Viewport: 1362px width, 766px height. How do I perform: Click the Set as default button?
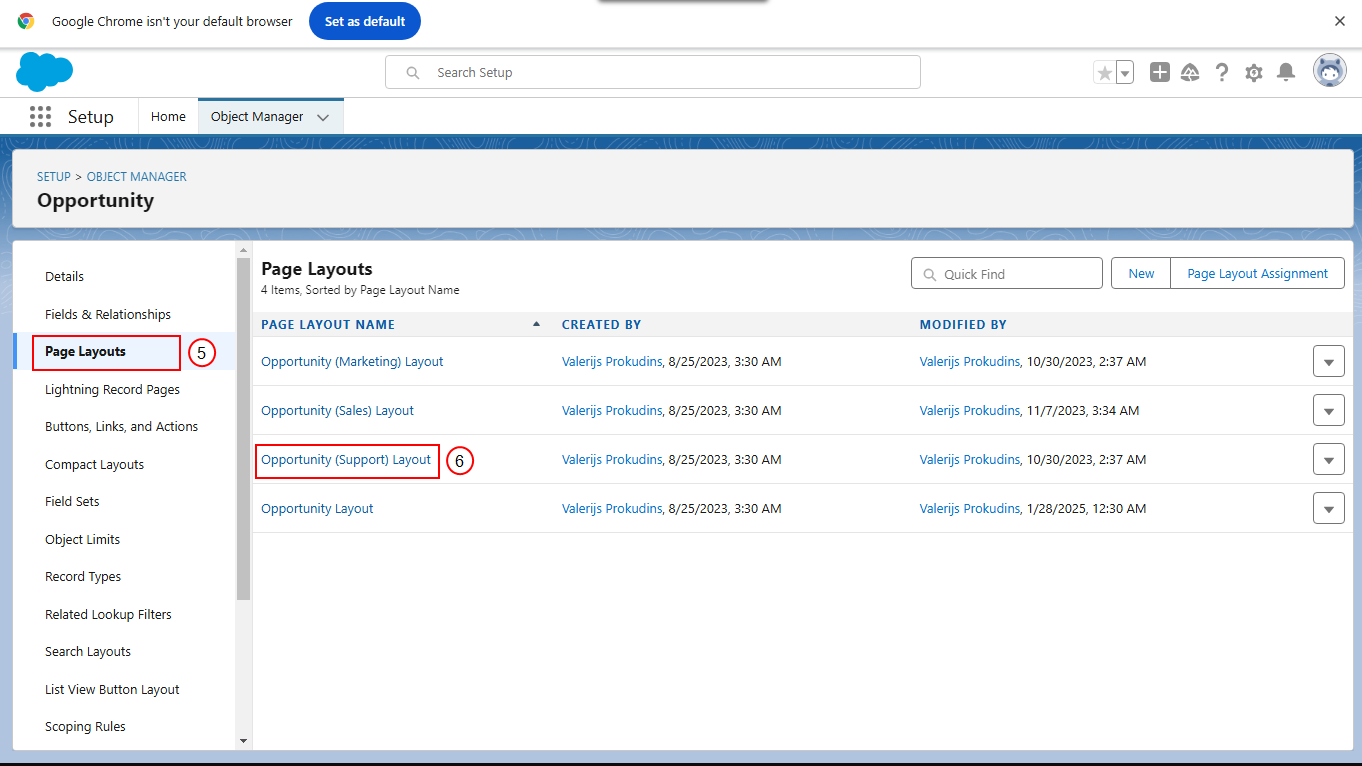click(365, 21)
